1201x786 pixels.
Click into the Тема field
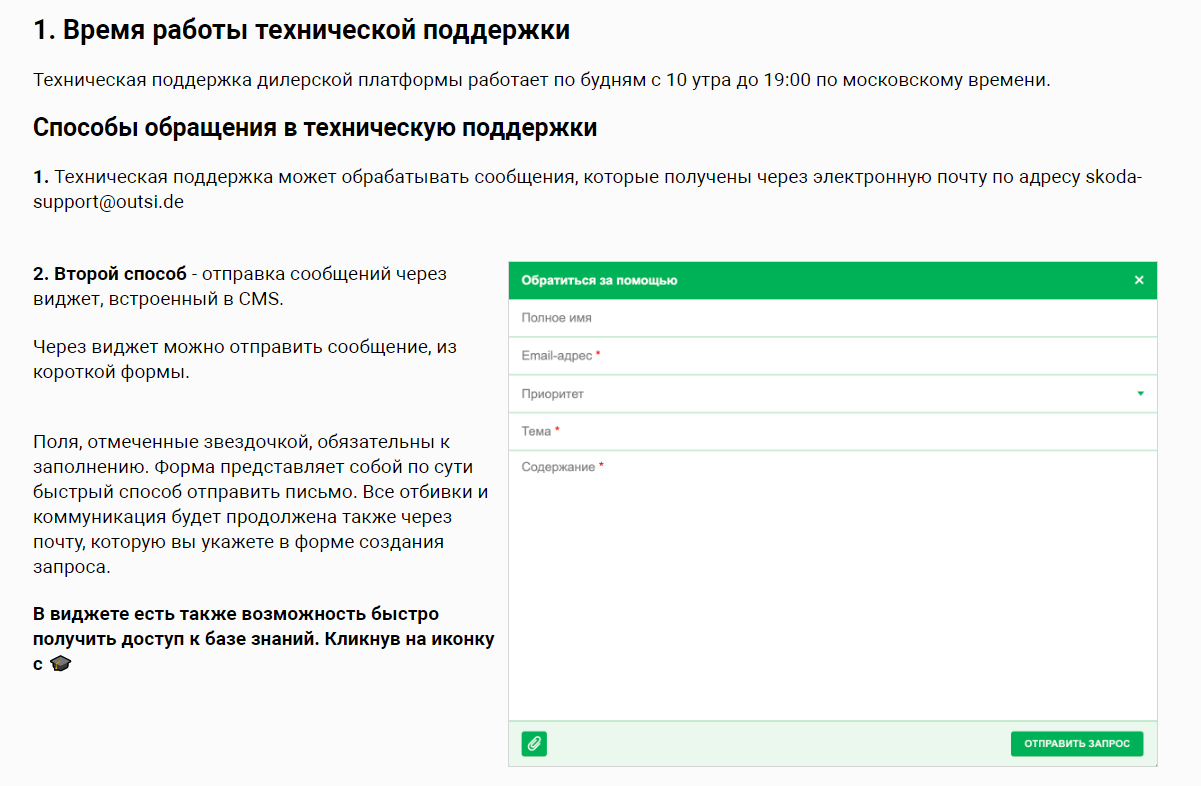833,431
